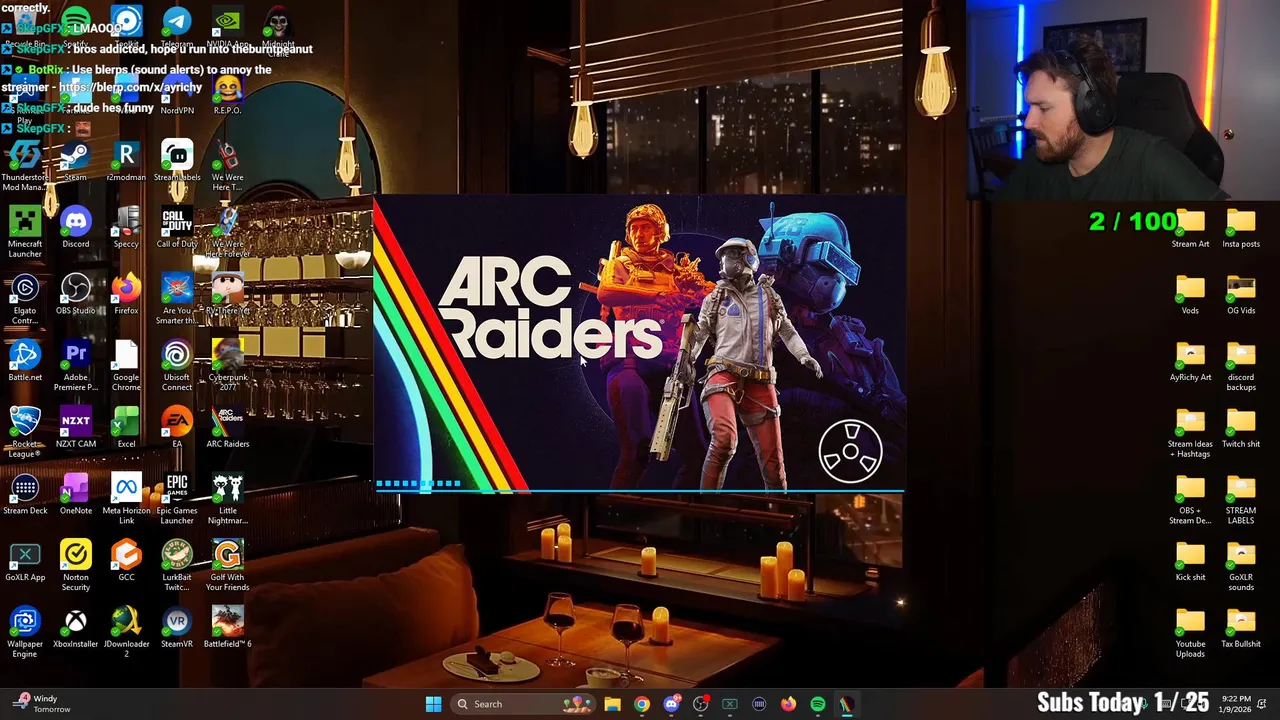This screenshot has height=720, width=1280.
Task: Open the XboxInstaller desktop icon
Action: coord(76,628)
